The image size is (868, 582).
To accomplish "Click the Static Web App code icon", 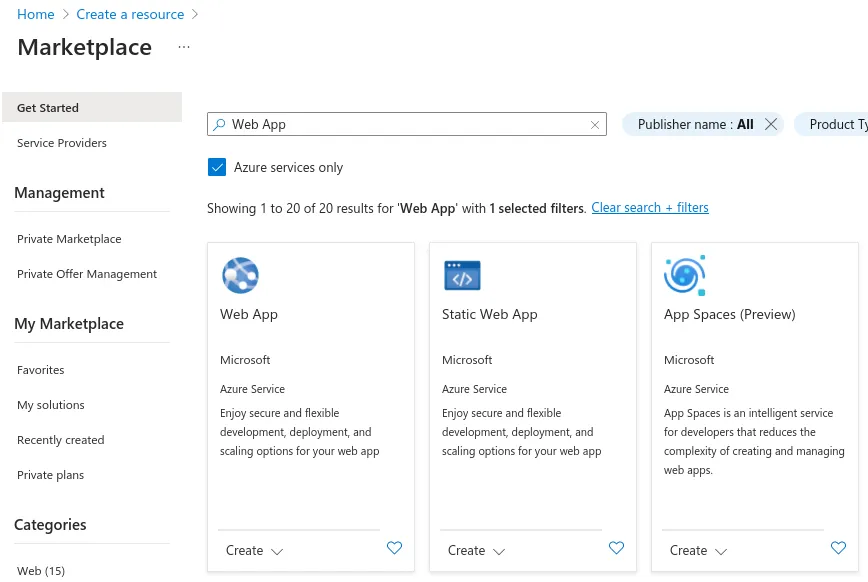I will [x=462, y=275].
